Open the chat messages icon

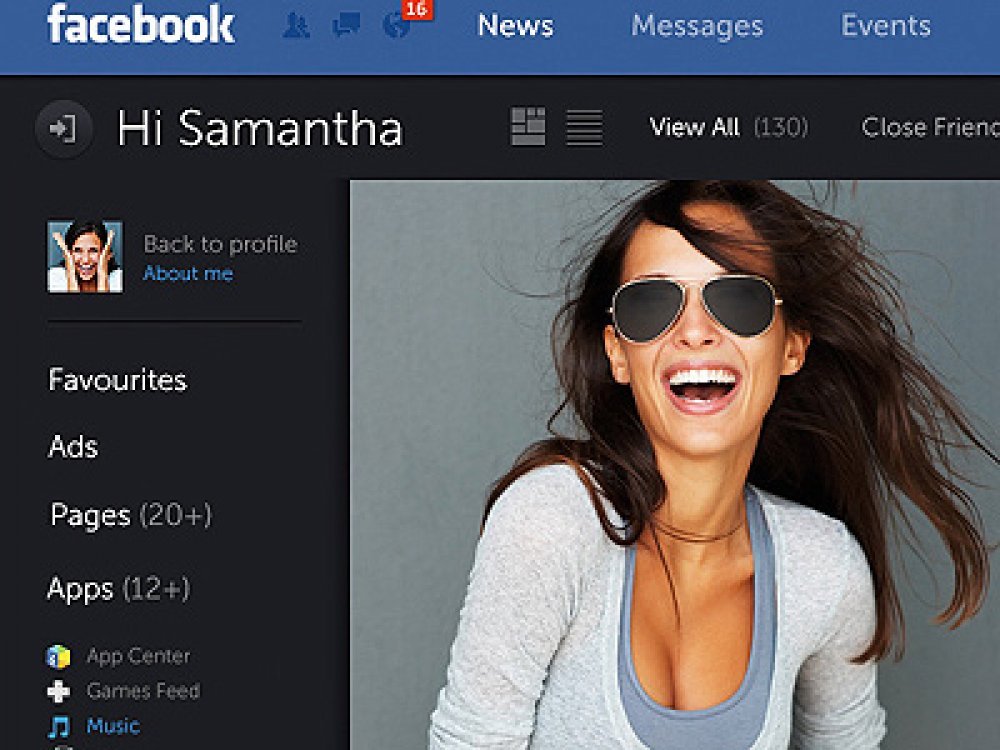[x=346, y=26]
